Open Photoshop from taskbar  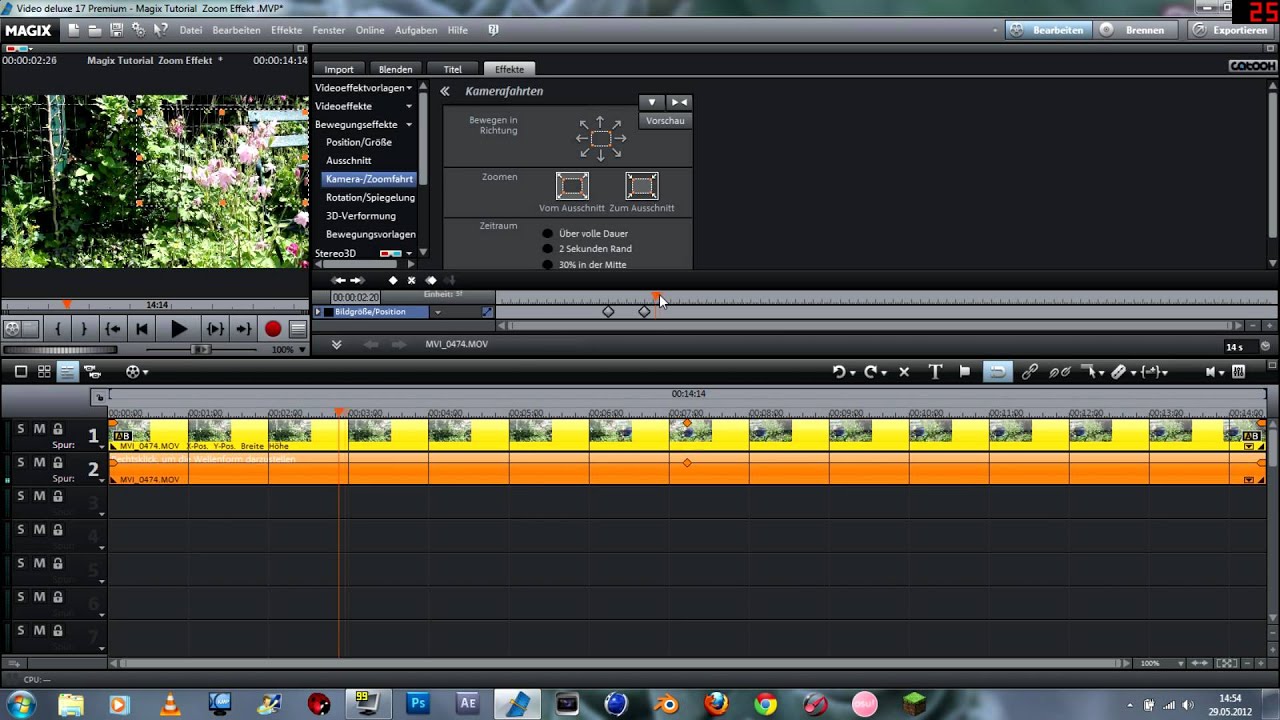click(x=418, y=704)
